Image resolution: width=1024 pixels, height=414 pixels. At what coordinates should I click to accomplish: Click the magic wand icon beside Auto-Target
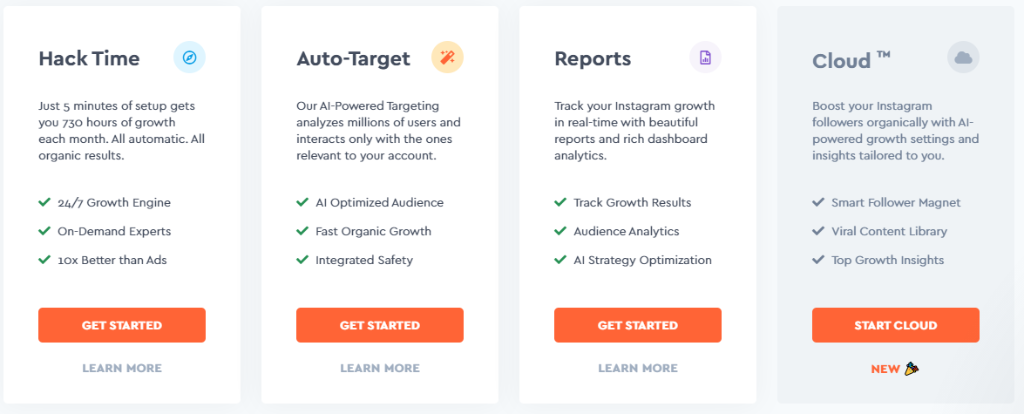pos(447,57)
